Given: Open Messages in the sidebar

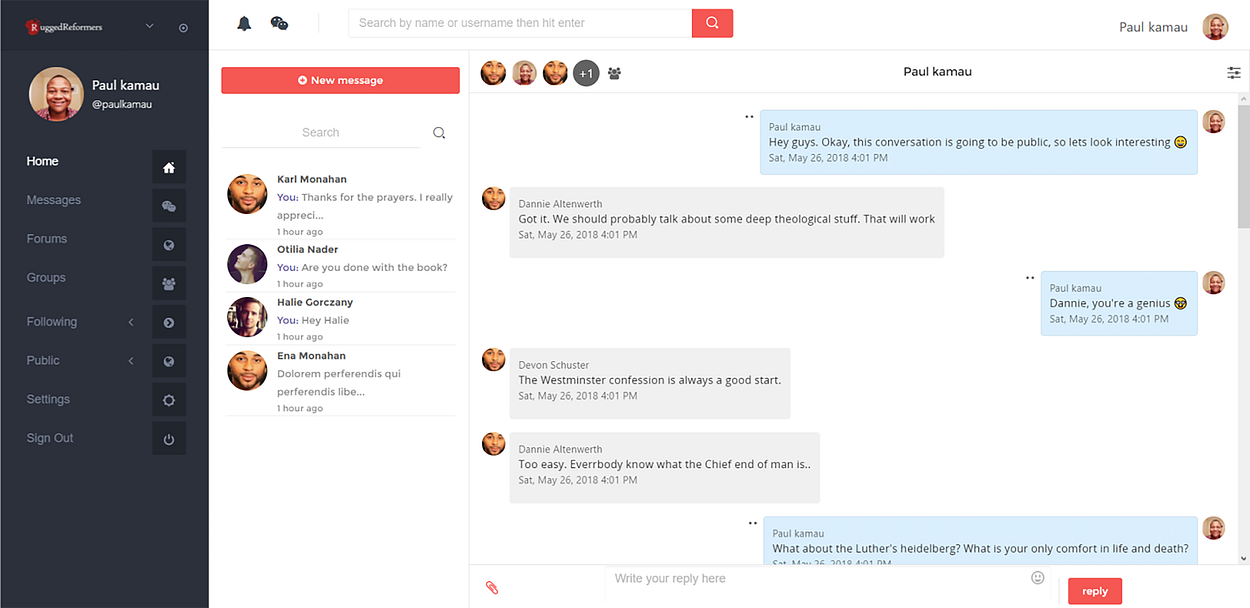Looking at the screenshot, I should 54,200.
